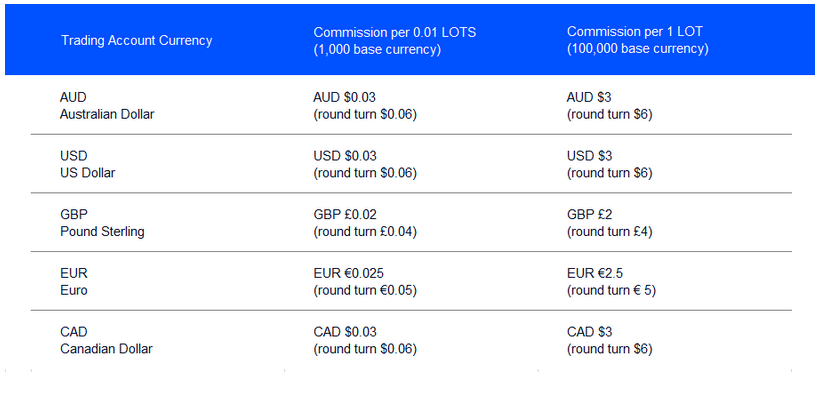Click the Trading Account Currency column header
The height and width of the screenshot is (407, 820).
coord(136,40)
